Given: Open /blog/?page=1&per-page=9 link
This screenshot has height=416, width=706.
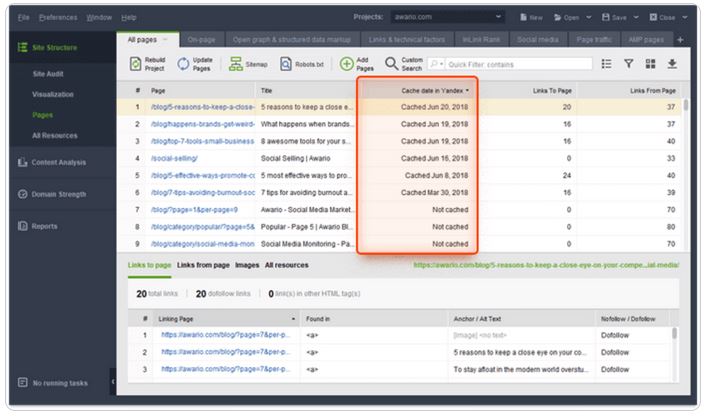Looking at the screenshot, I should click(x=195, y=210).
